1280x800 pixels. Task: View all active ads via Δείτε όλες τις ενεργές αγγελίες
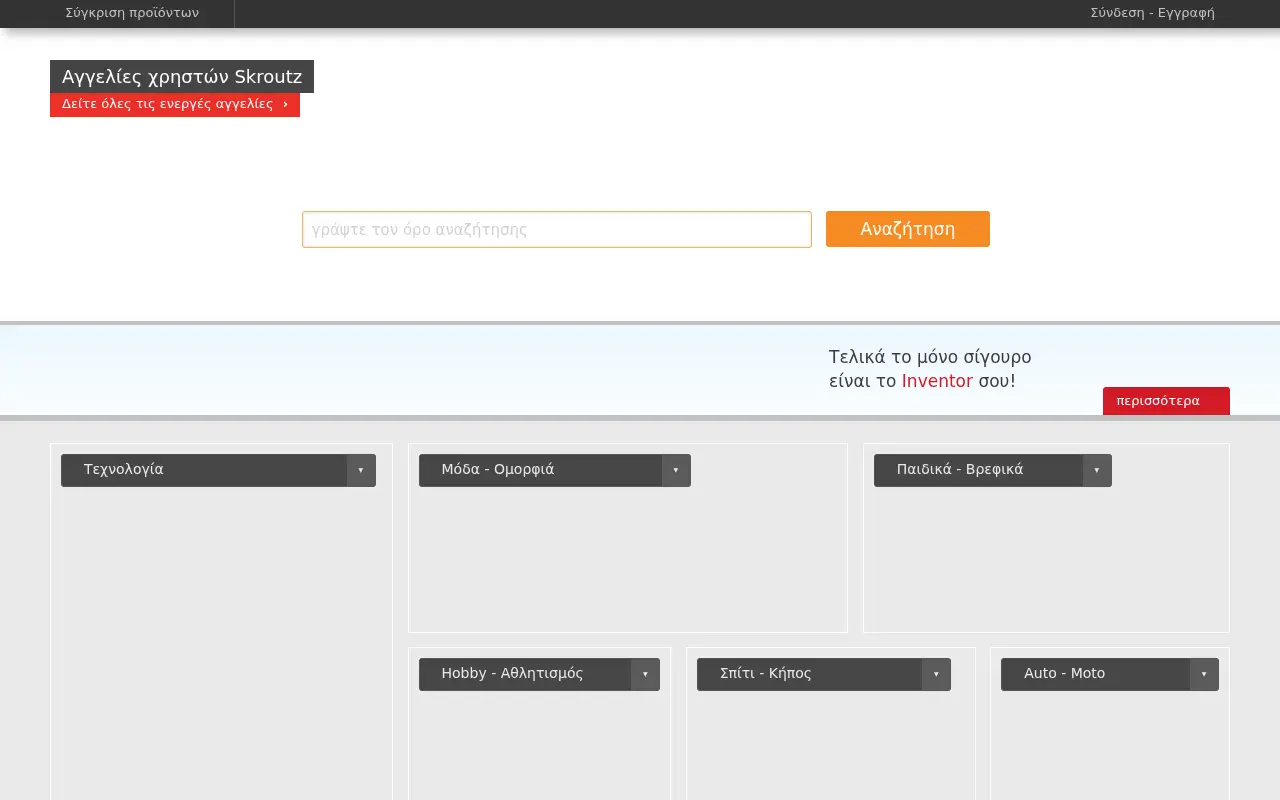point(175,104)
